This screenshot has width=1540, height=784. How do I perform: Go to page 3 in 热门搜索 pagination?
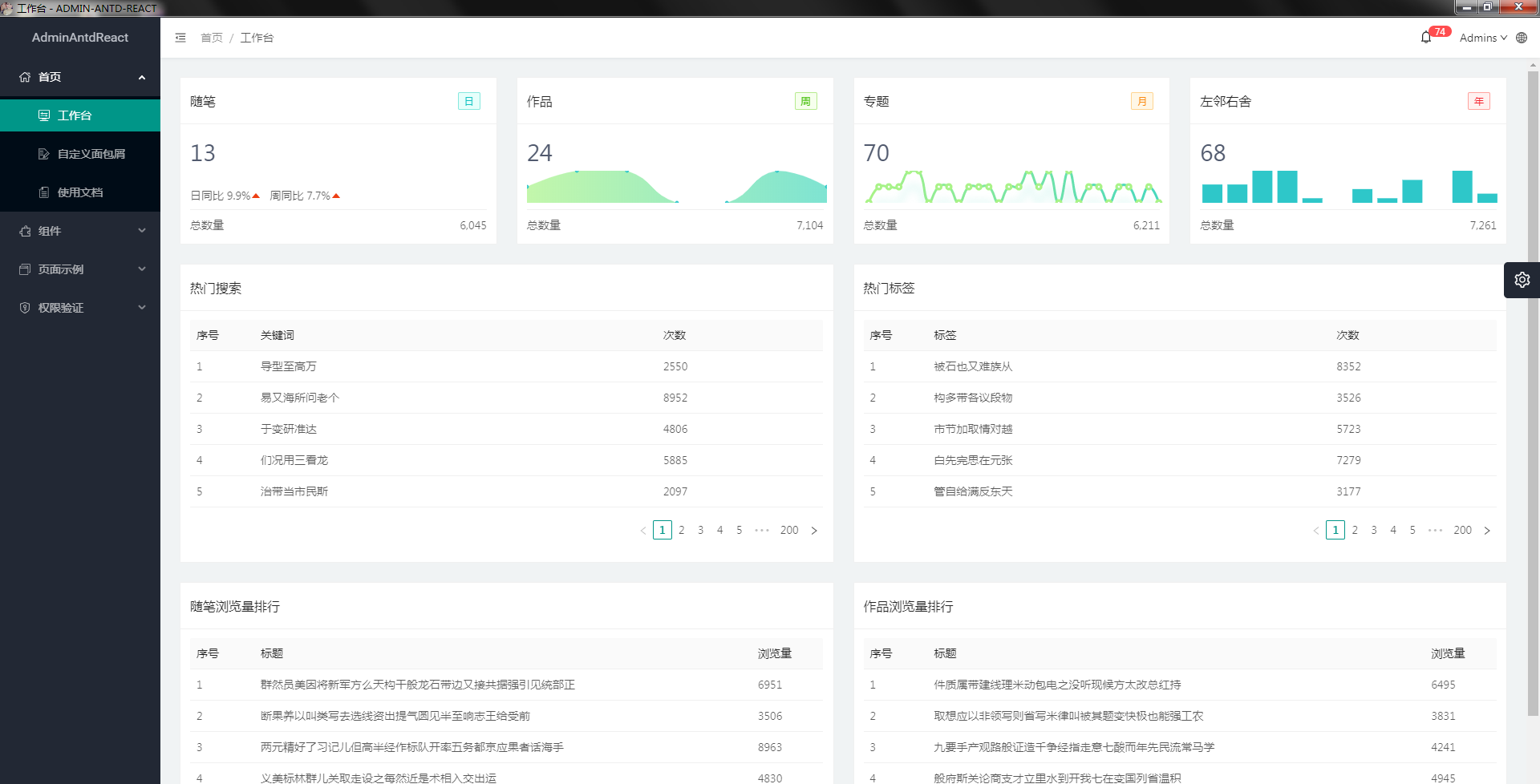point(701,530)
